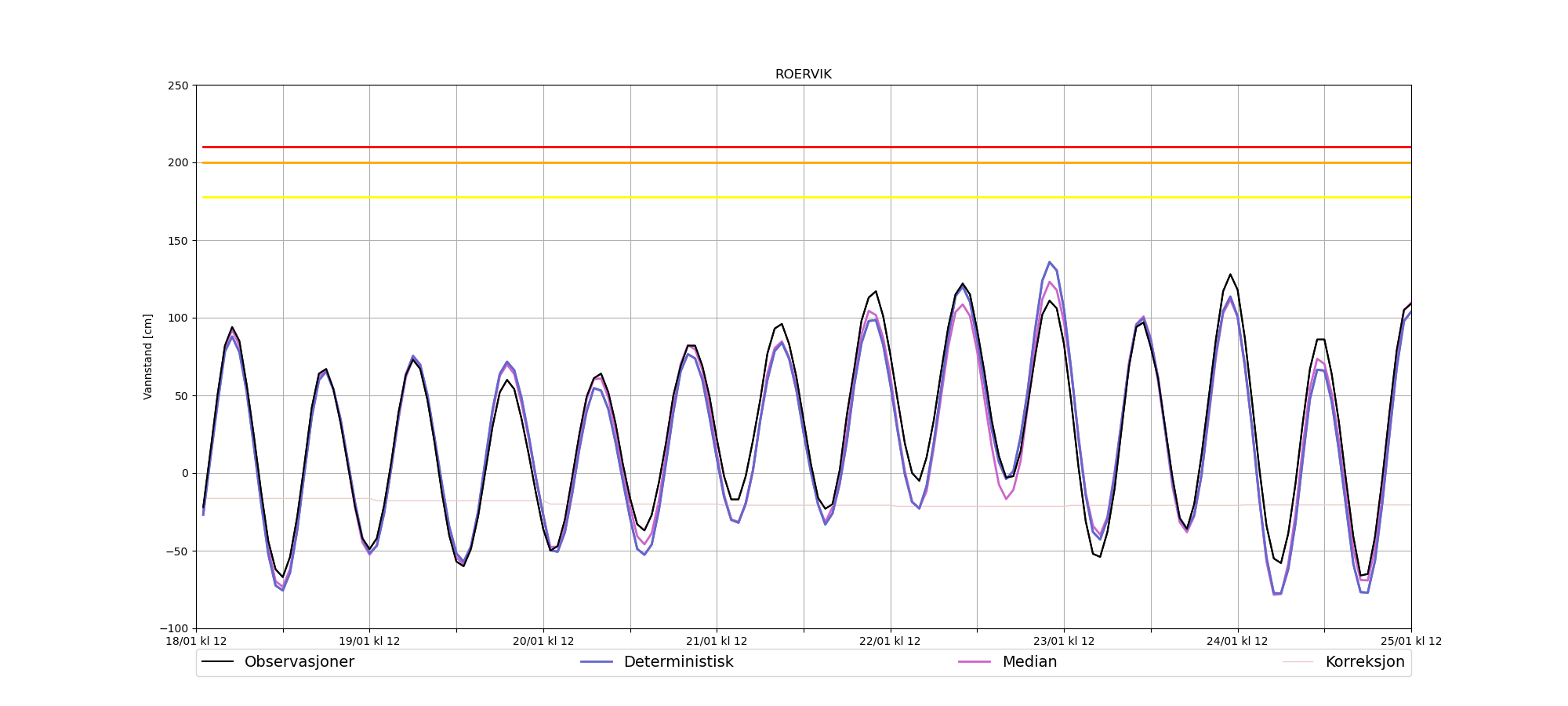The height and width of the screenshot is (706, 1568).
Task: Click the red horizontal threshold line
Action: pos(807,147)
